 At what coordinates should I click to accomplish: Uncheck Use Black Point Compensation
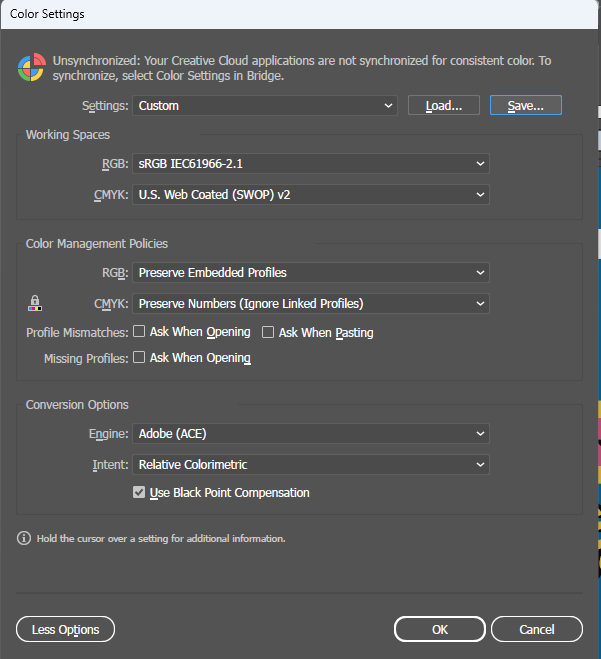pos(139,492)
